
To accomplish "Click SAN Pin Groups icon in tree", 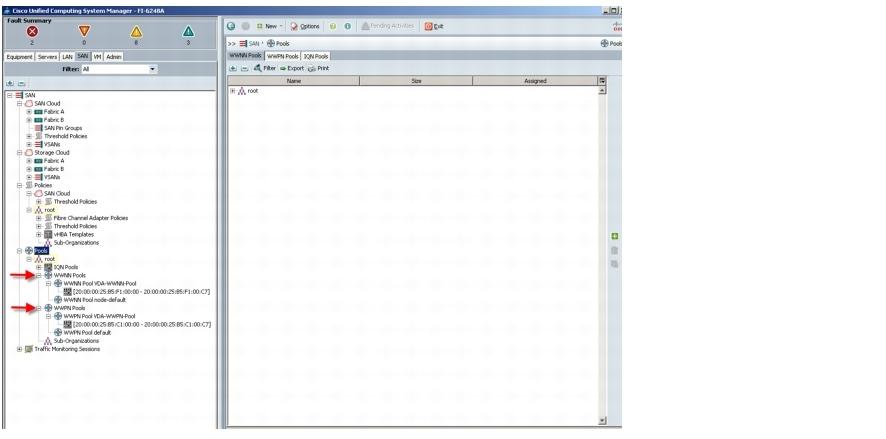I will [x=38, y=128].
